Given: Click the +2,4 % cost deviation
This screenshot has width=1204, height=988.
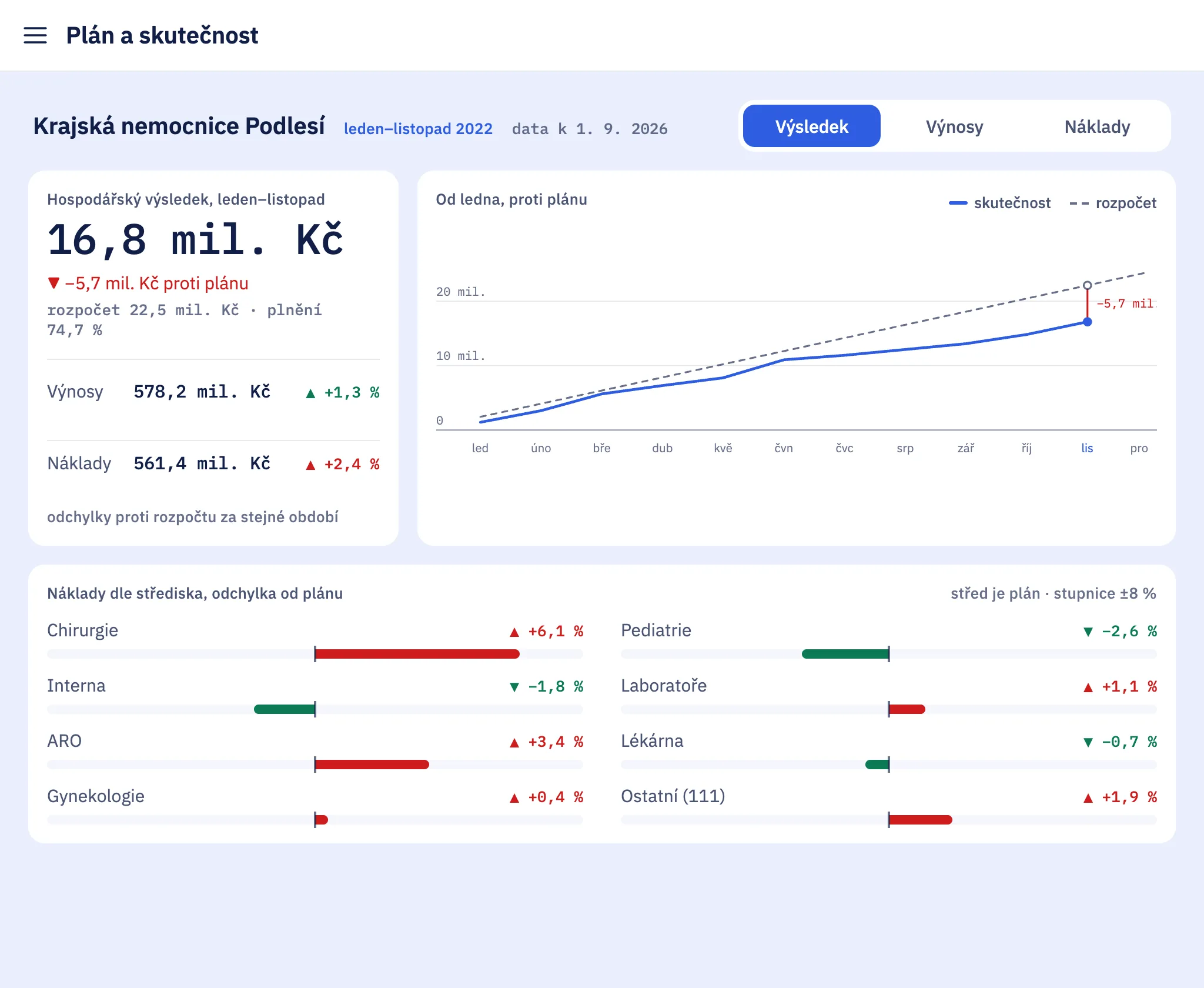Looking at the screenshot, I should point(343,464).
